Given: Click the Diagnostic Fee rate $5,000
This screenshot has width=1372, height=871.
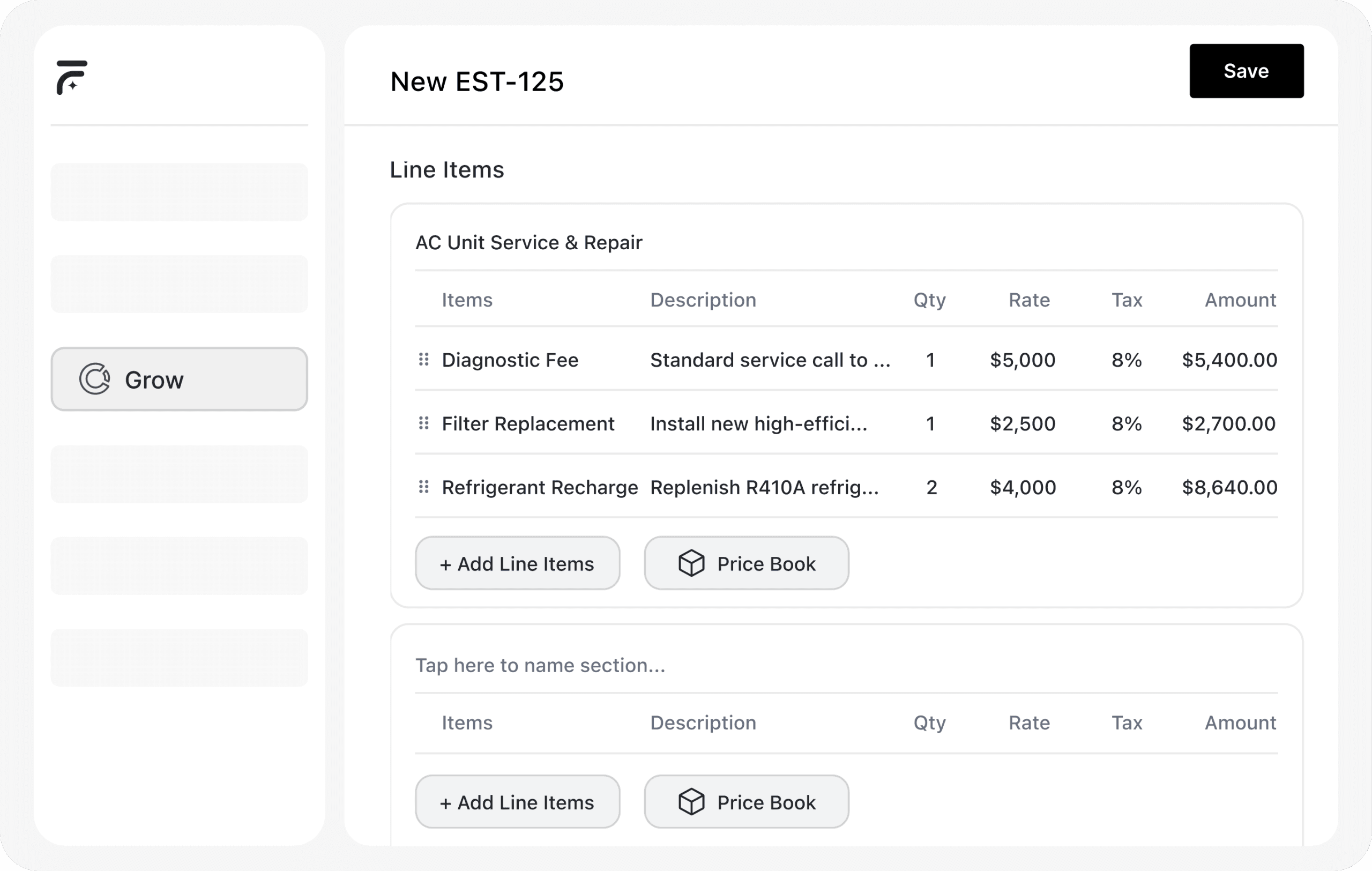Looking at the screenshot, I should [x=1022, y=360].
